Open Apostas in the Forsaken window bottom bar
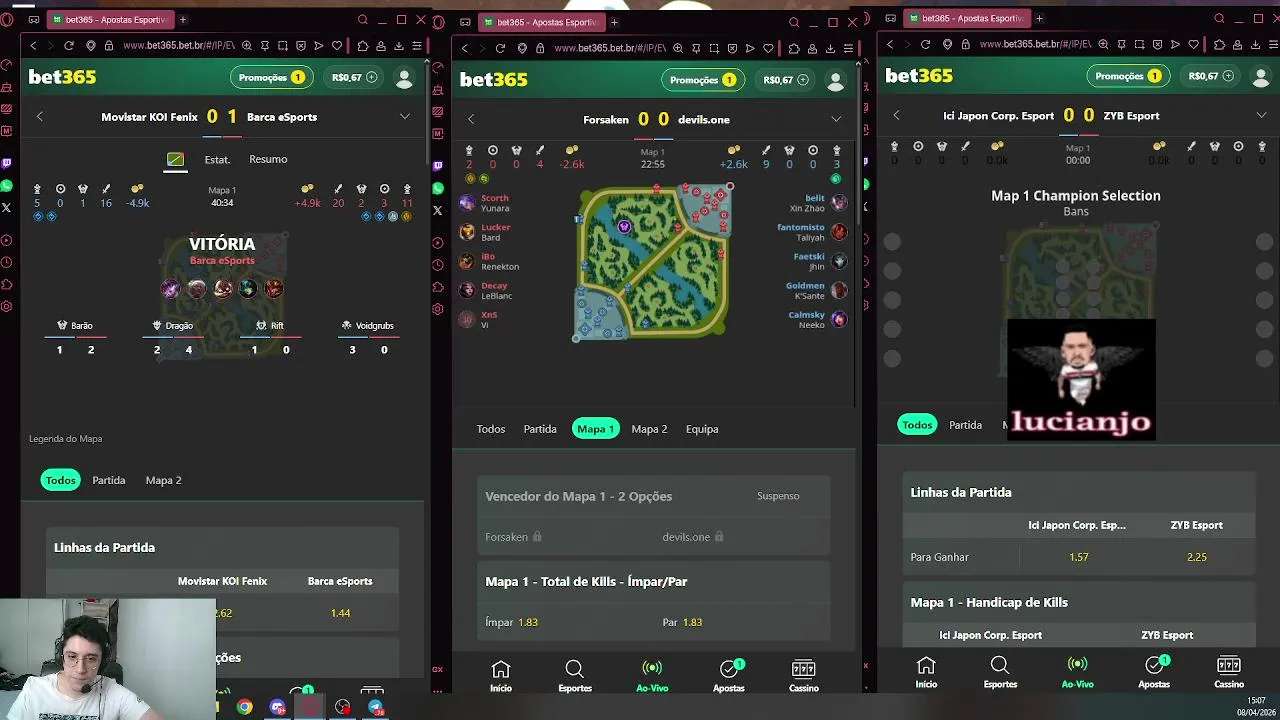The width and height of the screenshot is (1280, 720). tap(729, 676)
